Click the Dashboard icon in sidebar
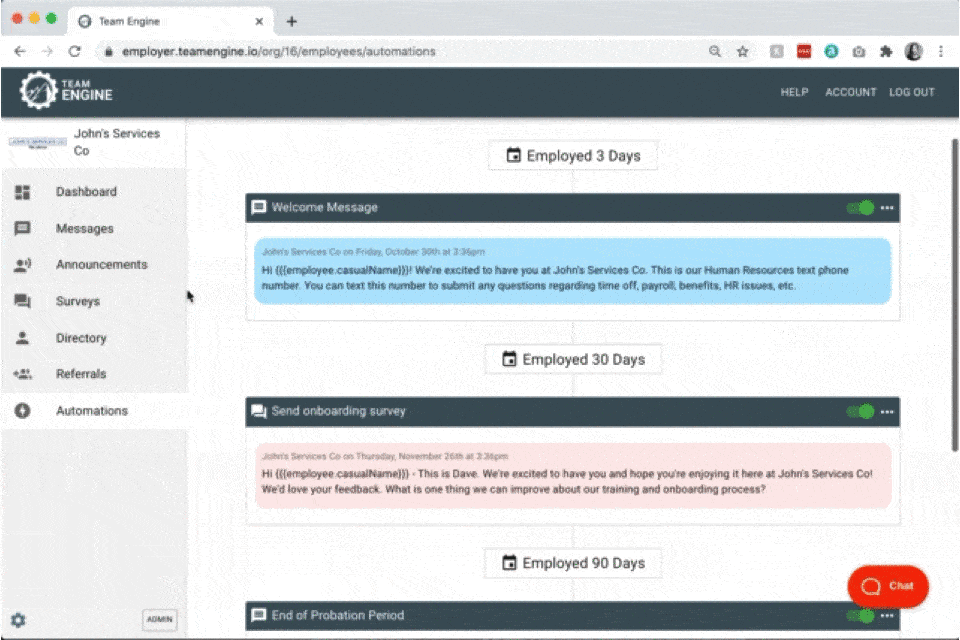Screen dimensions: 960x640 pos(22,192)
